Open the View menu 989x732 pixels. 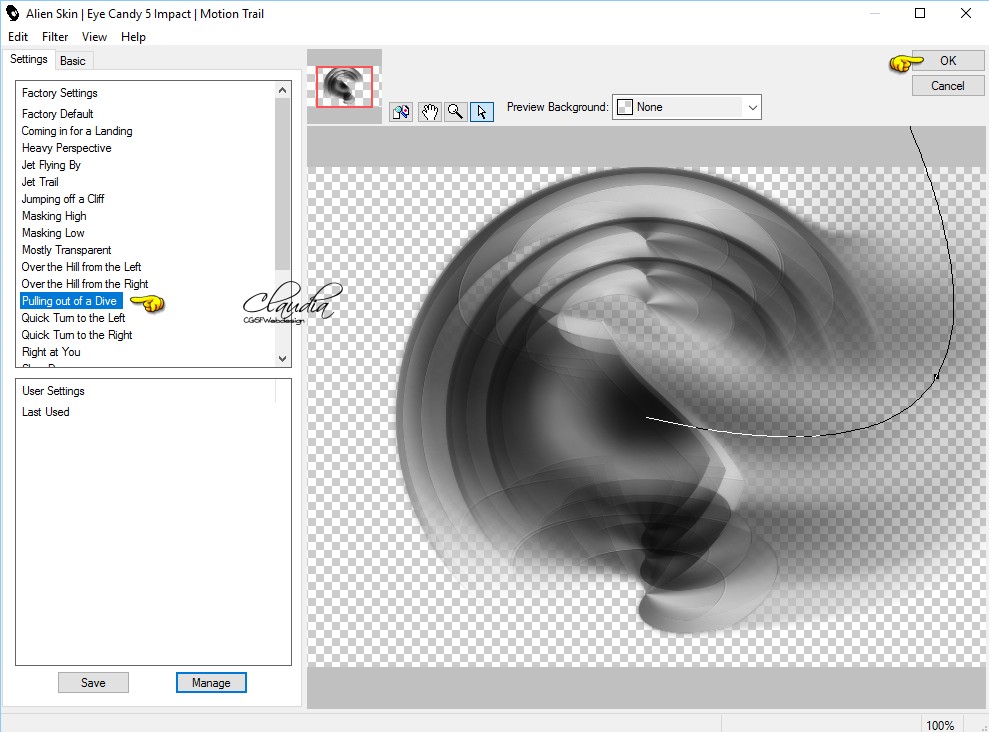coord(94,37)
